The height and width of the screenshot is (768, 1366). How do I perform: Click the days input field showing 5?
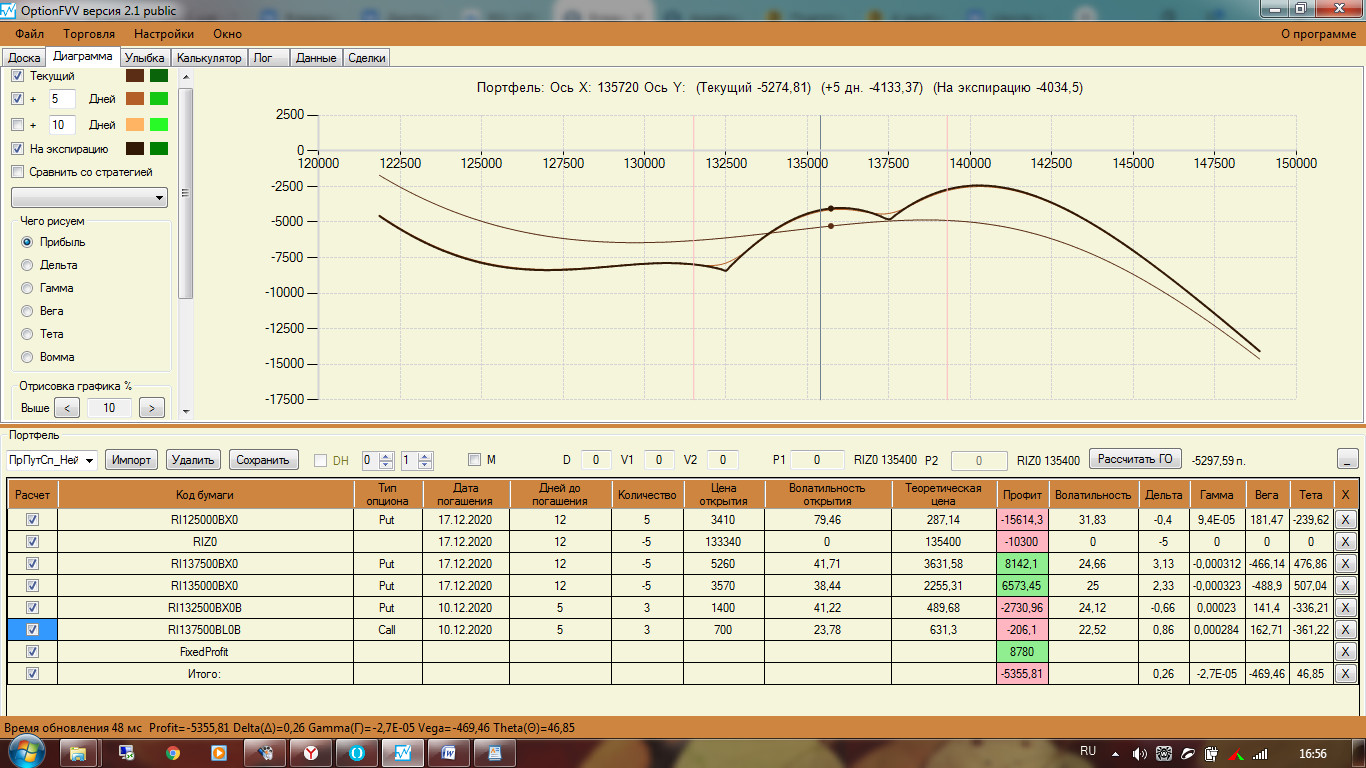[x=63, y=99]
